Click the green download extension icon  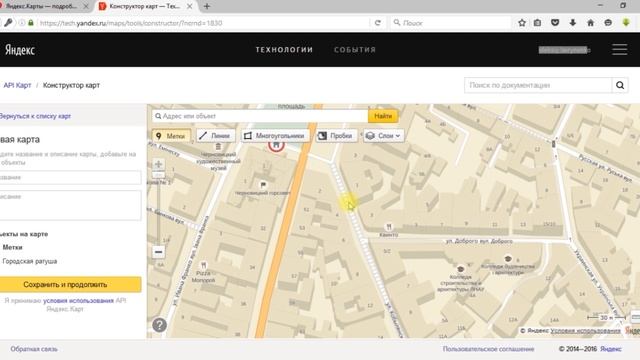tap(626, 23)
